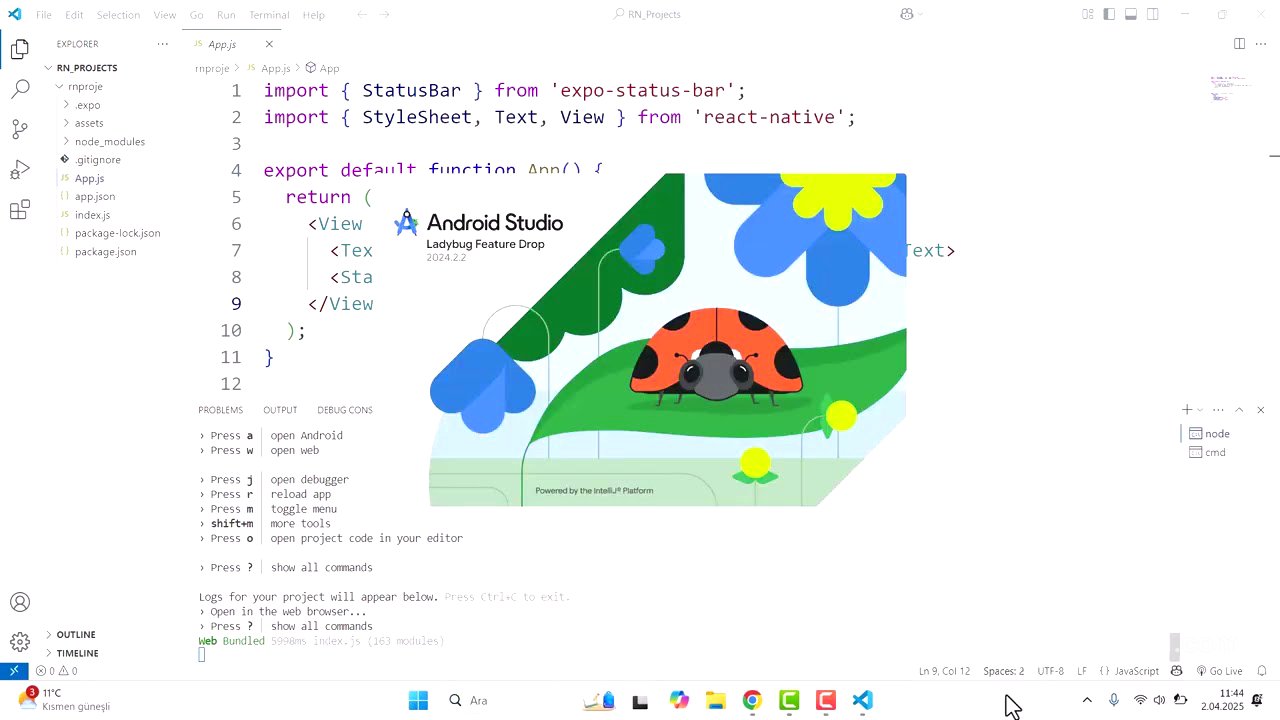
Task: Add a new terminal with plus icon
Action: (x=1187, y=410)
